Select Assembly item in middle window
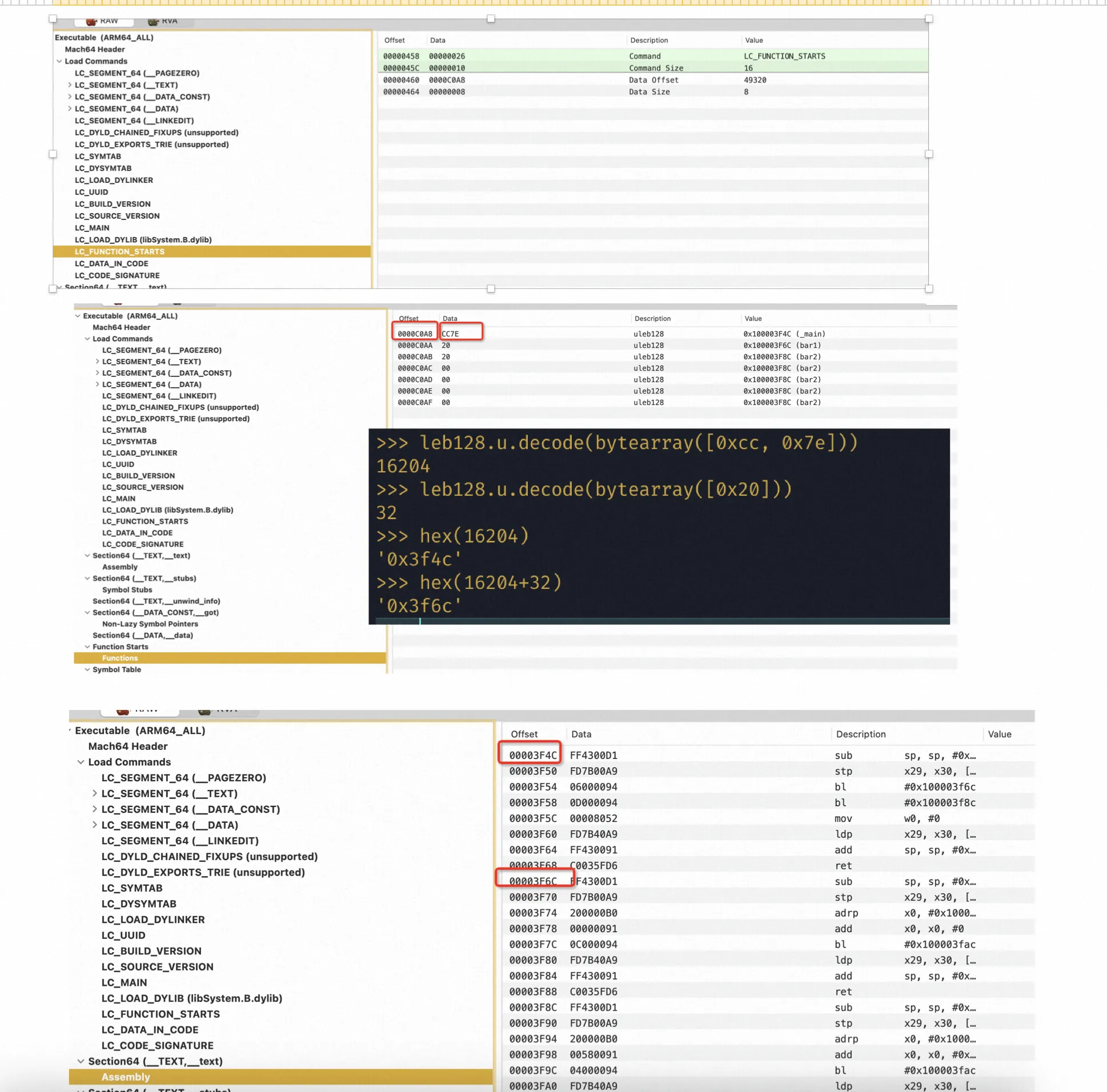1107x1092 pixels. coord(120,567)
